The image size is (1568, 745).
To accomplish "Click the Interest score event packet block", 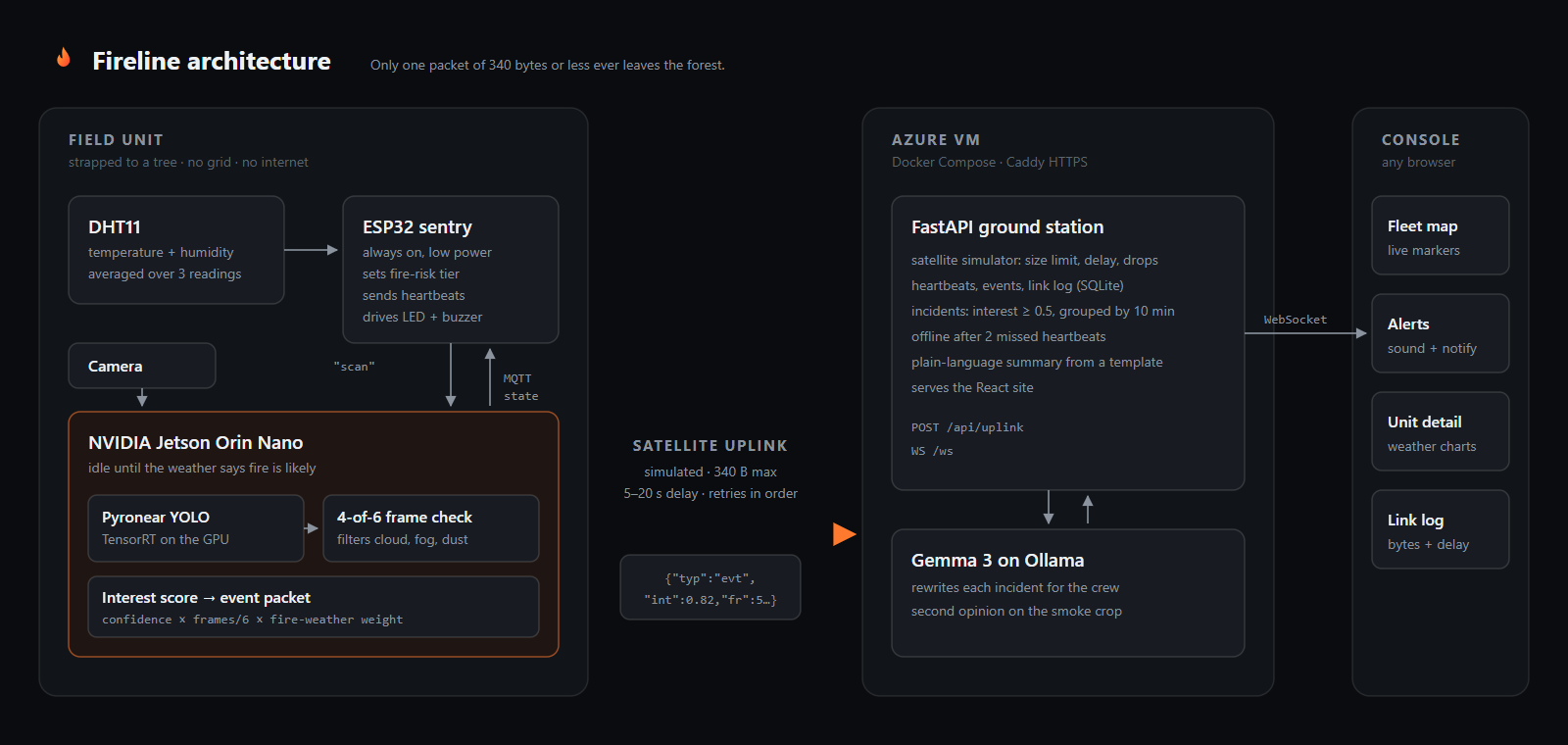I will click(x=314, y=607).
